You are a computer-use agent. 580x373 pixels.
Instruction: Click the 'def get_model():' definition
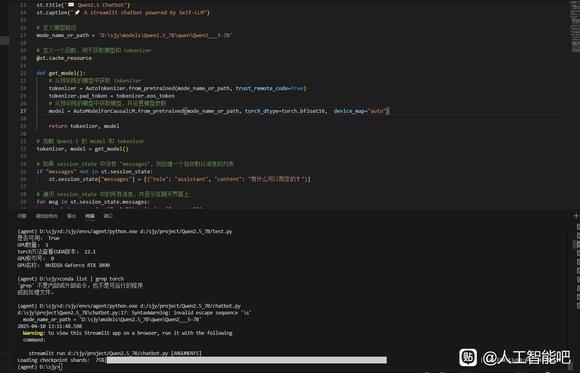tap(61, 73)
